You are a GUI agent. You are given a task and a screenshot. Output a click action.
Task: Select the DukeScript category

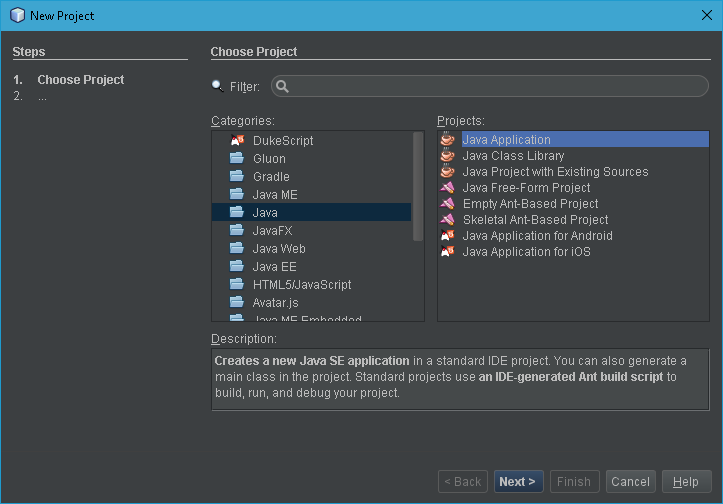283,141
